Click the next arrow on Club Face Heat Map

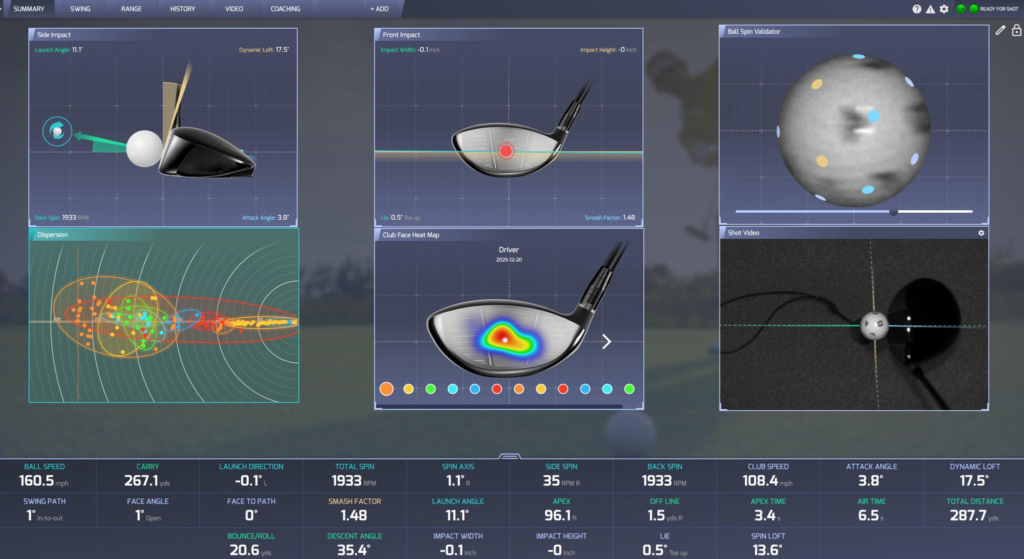tap(606, 342)
